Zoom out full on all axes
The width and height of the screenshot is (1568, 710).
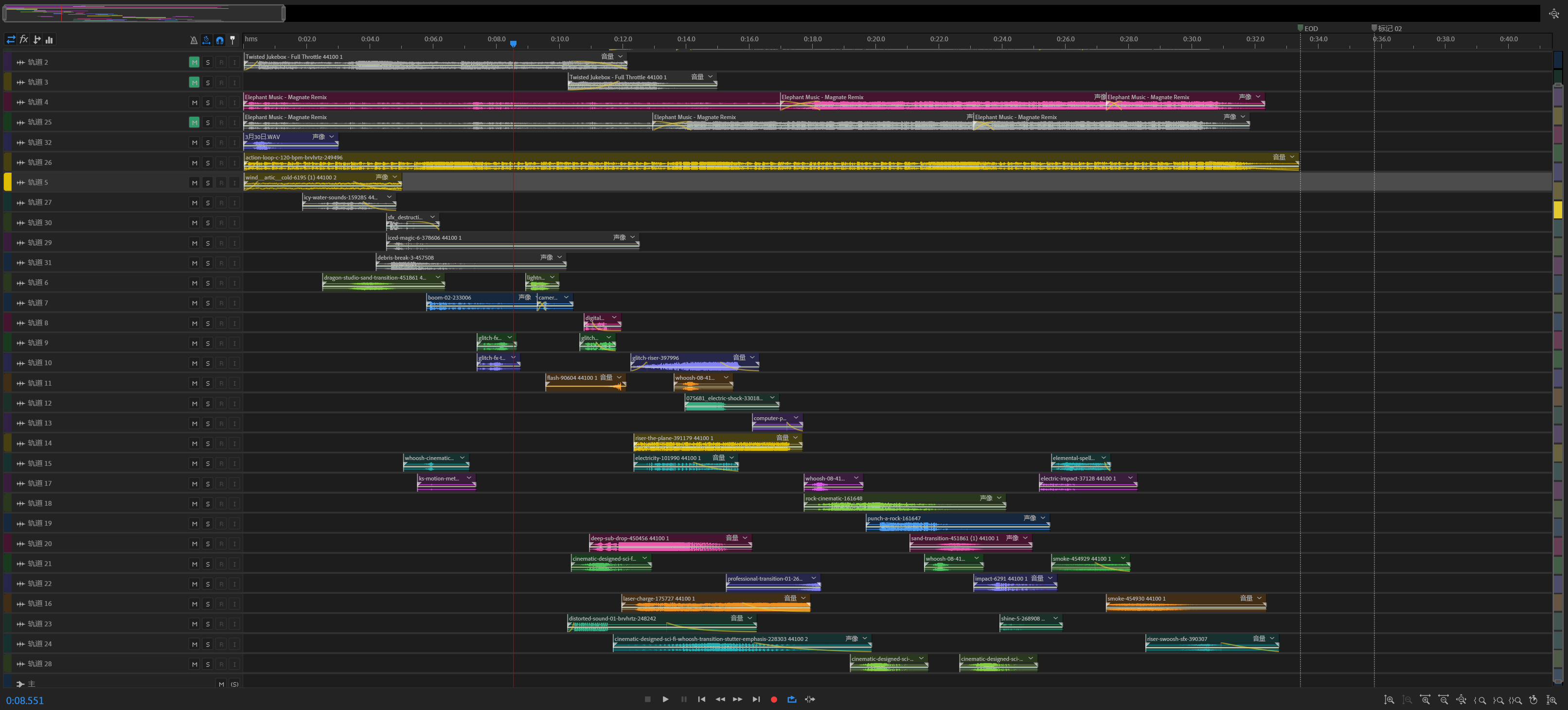1461,700
